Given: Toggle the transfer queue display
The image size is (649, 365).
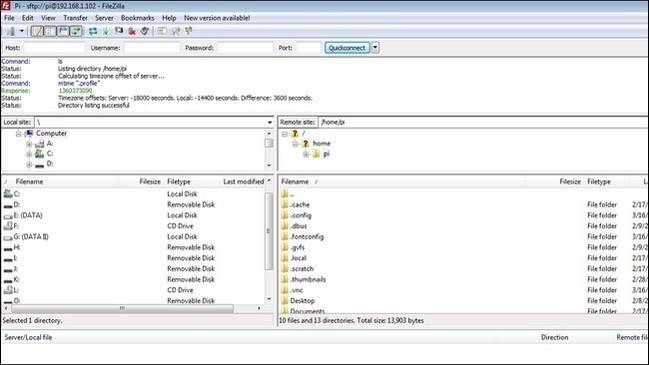Looking at the screenshot, I should pos(76,31).
